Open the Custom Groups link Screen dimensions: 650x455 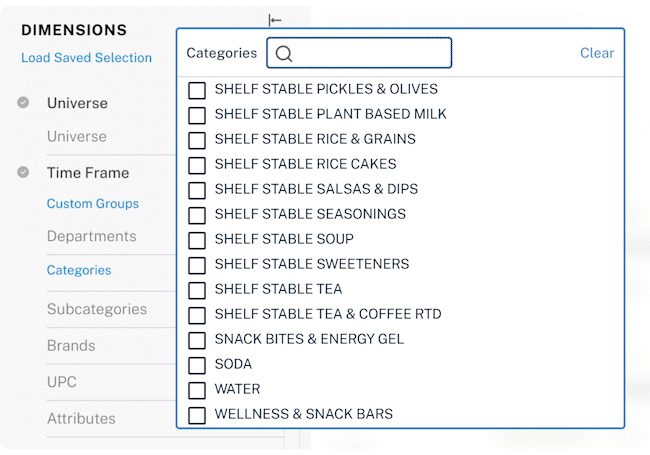pos(92,203)
